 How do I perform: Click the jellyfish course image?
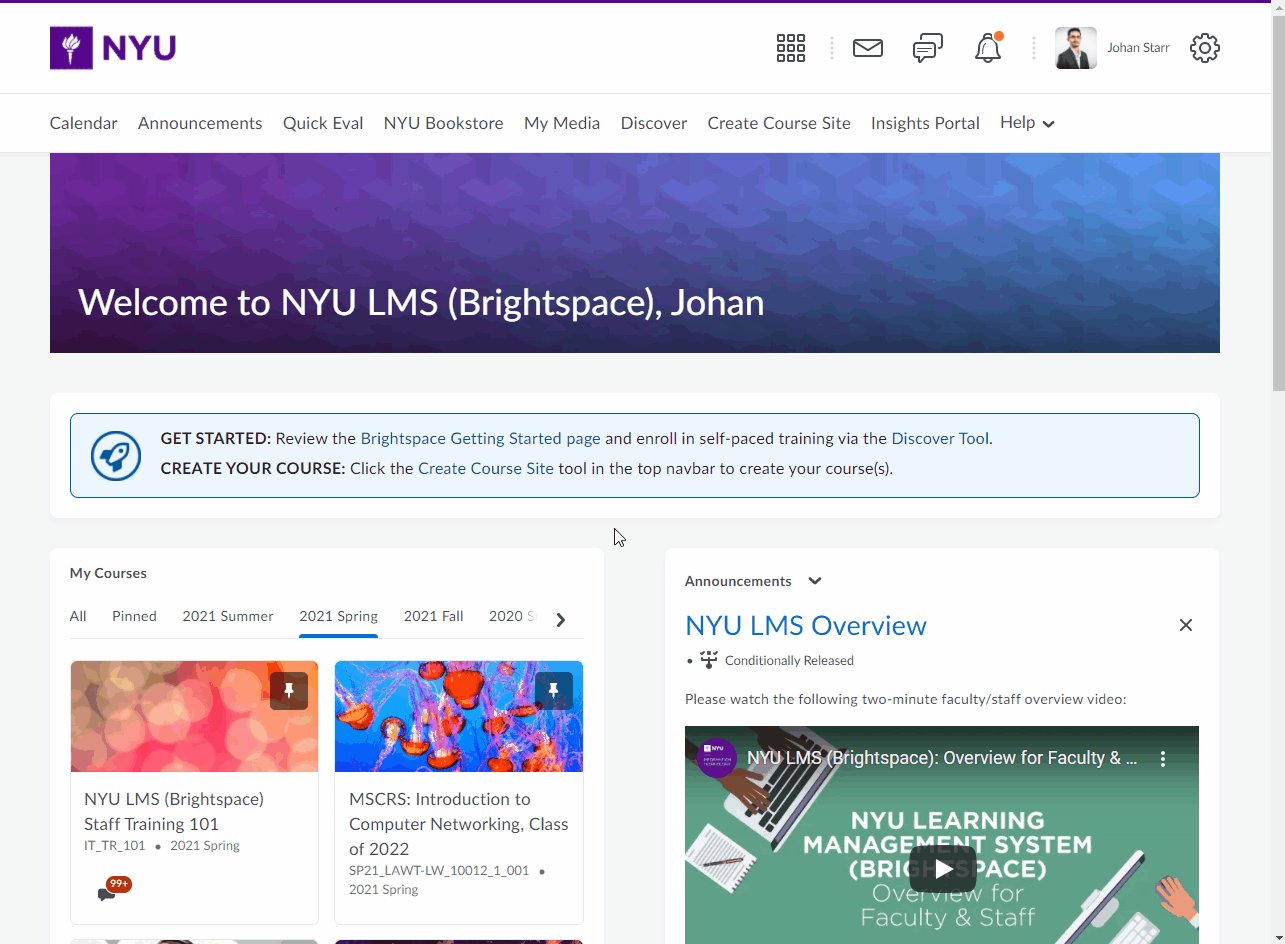pyautogui.click(x=459, y=716)
